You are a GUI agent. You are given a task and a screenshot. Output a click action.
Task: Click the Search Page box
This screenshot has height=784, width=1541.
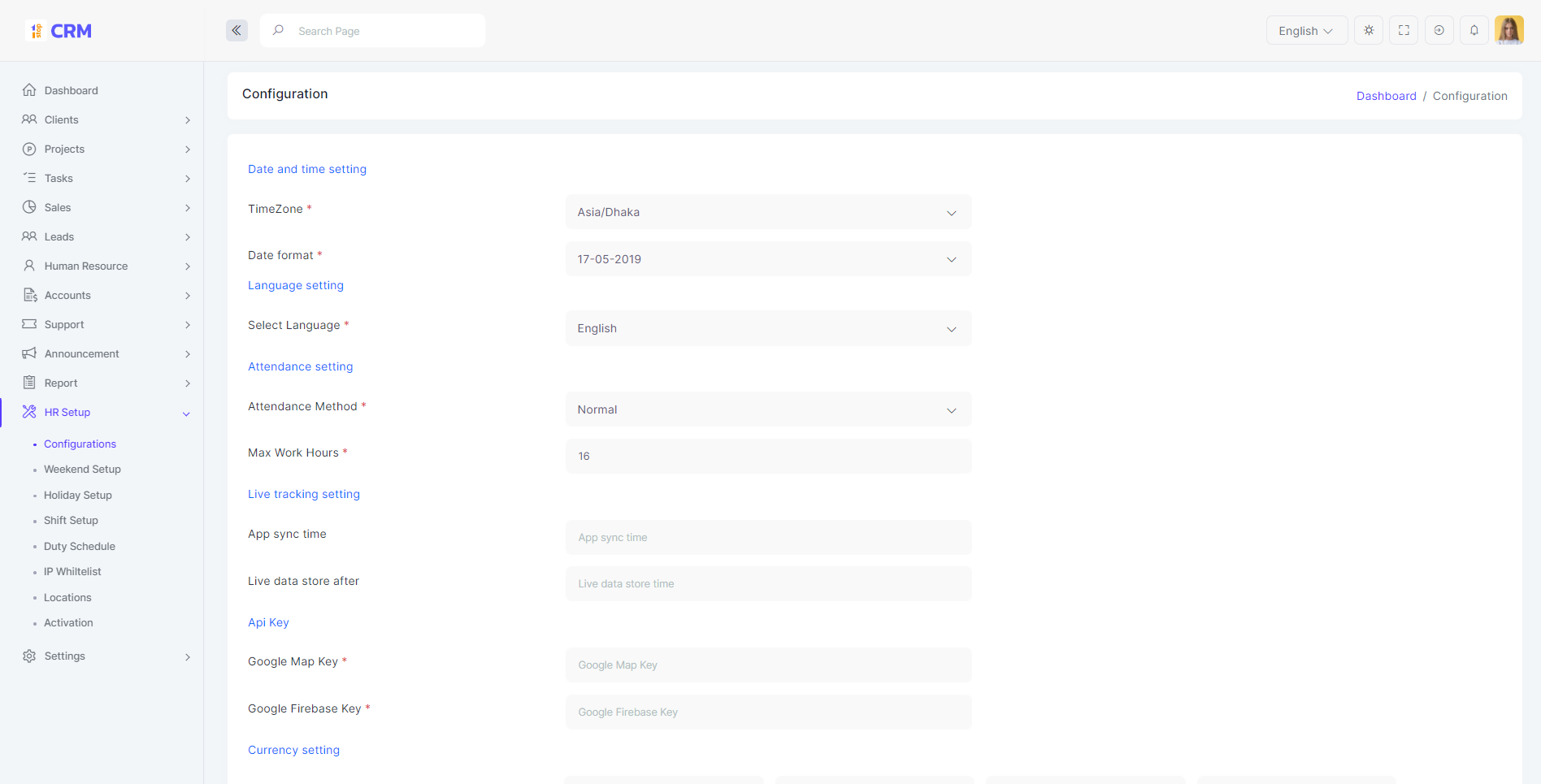pos(382,31)
